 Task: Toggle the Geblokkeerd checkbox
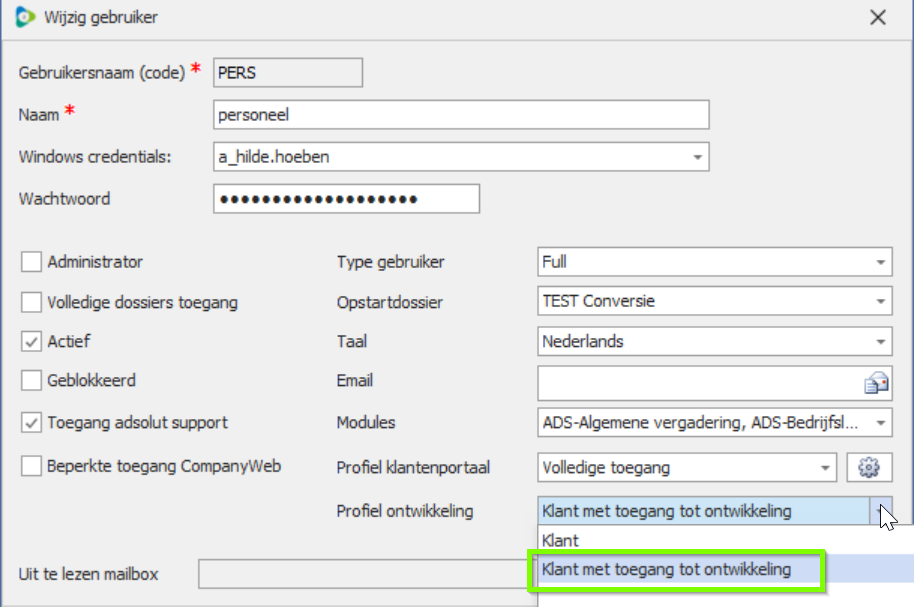[32, 381]
